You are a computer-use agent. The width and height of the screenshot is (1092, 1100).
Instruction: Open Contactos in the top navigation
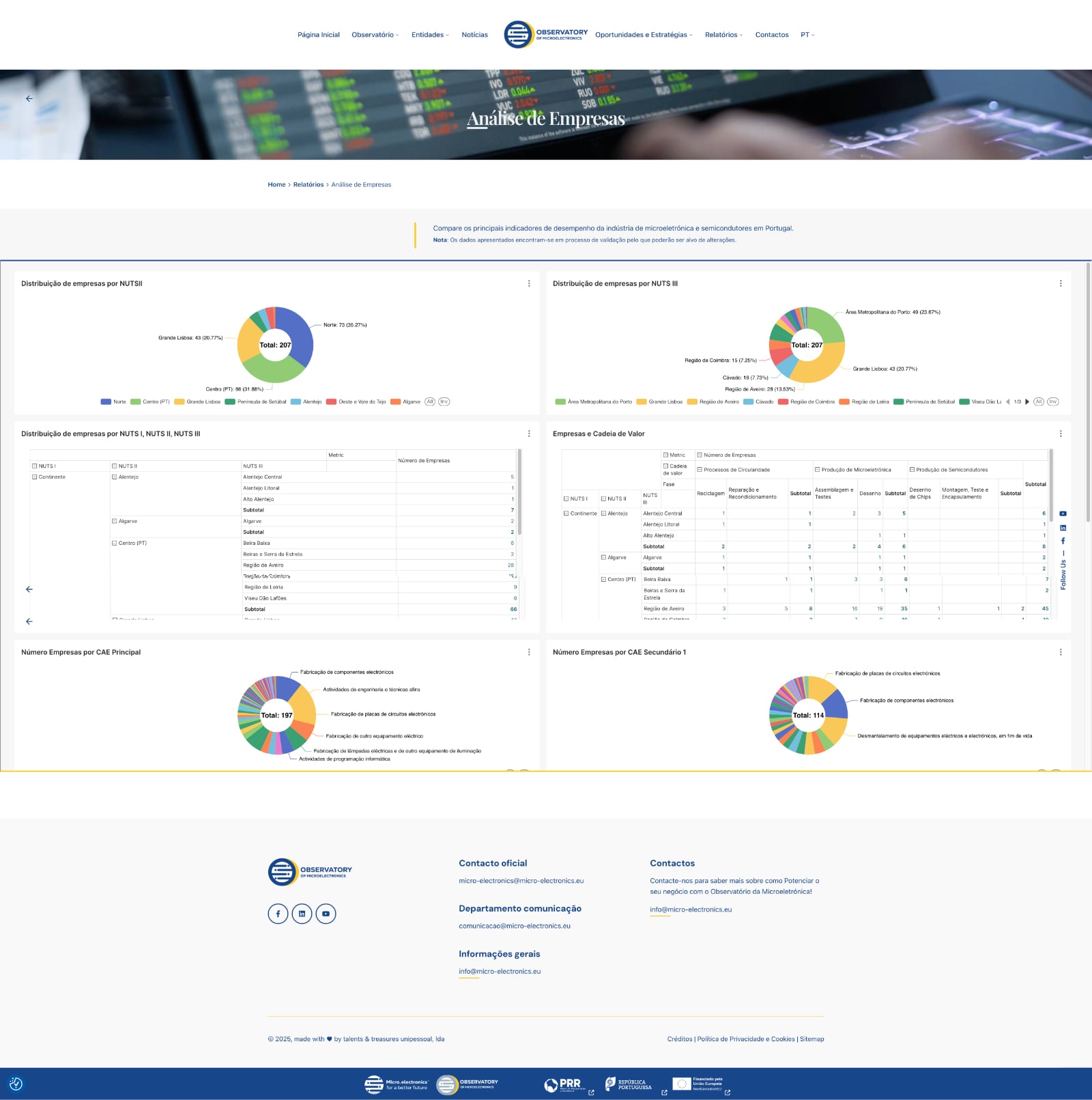coord(771,35)
